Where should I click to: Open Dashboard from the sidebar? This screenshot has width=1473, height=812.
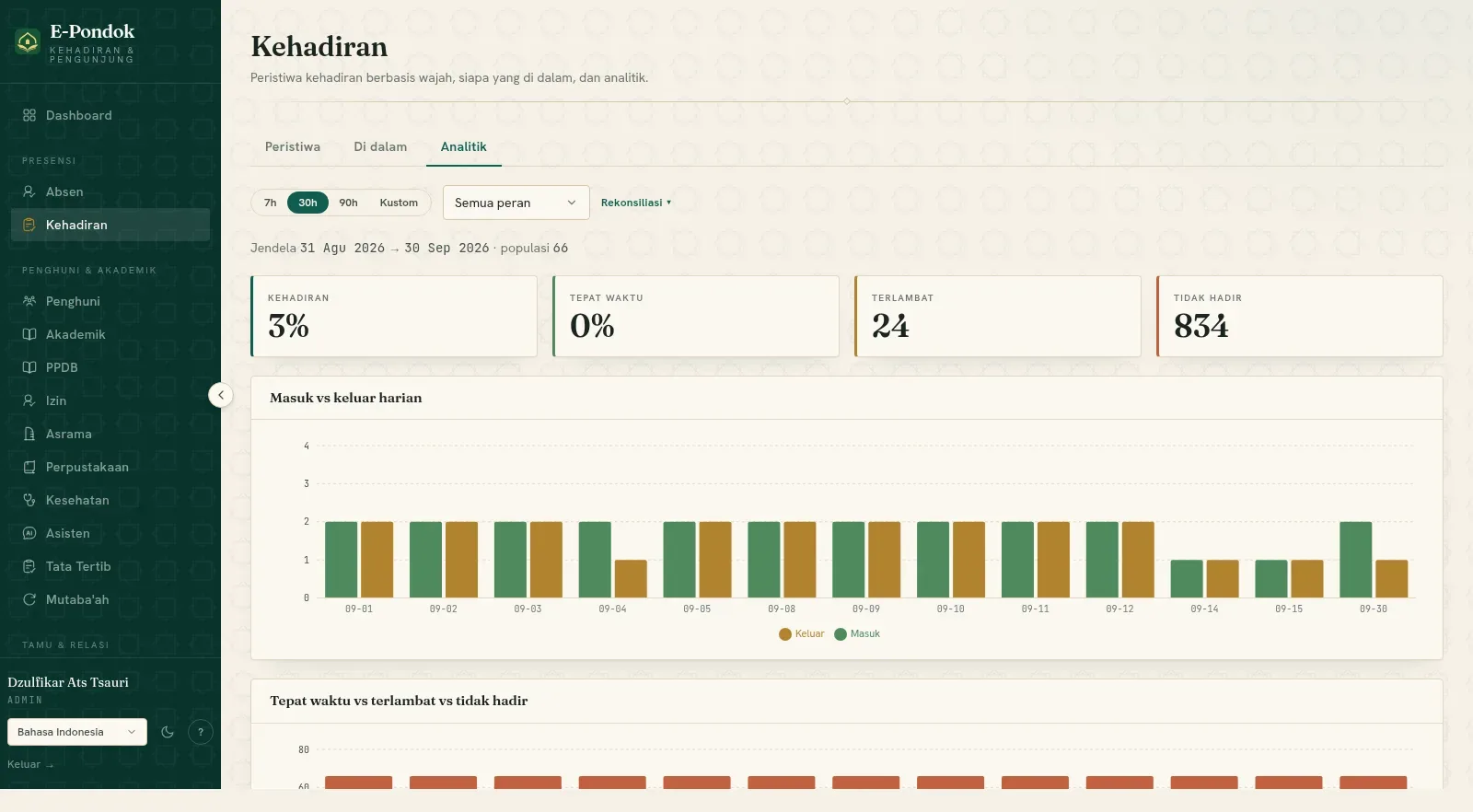click(110, 115)
